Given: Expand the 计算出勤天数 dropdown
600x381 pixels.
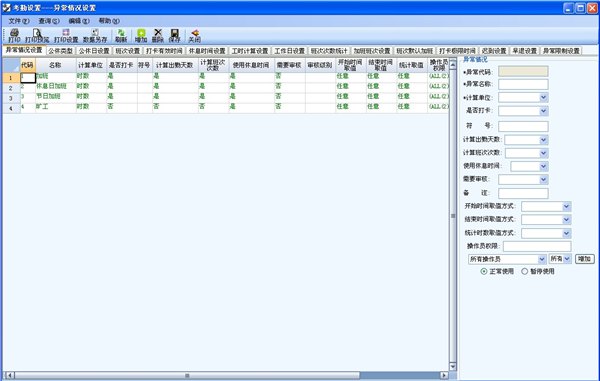Looking at the screenshot, I should pyautogui.click(x=543, y=140).
